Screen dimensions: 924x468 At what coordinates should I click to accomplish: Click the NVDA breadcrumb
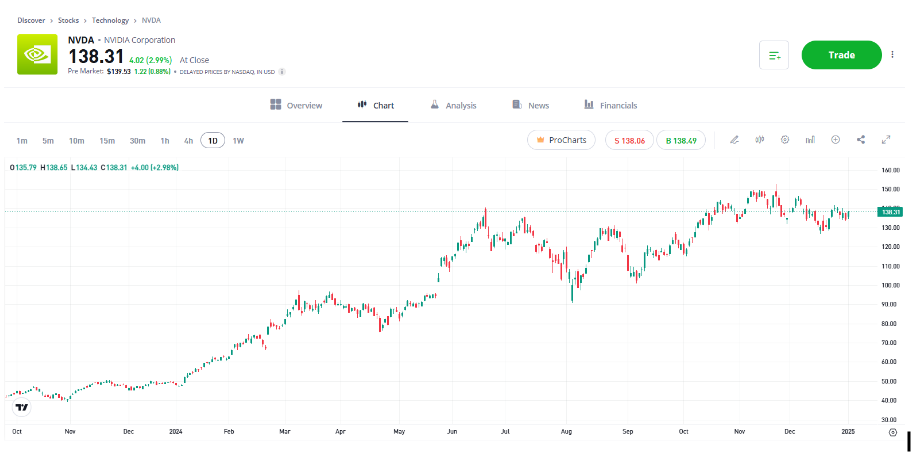click(151, 20)
